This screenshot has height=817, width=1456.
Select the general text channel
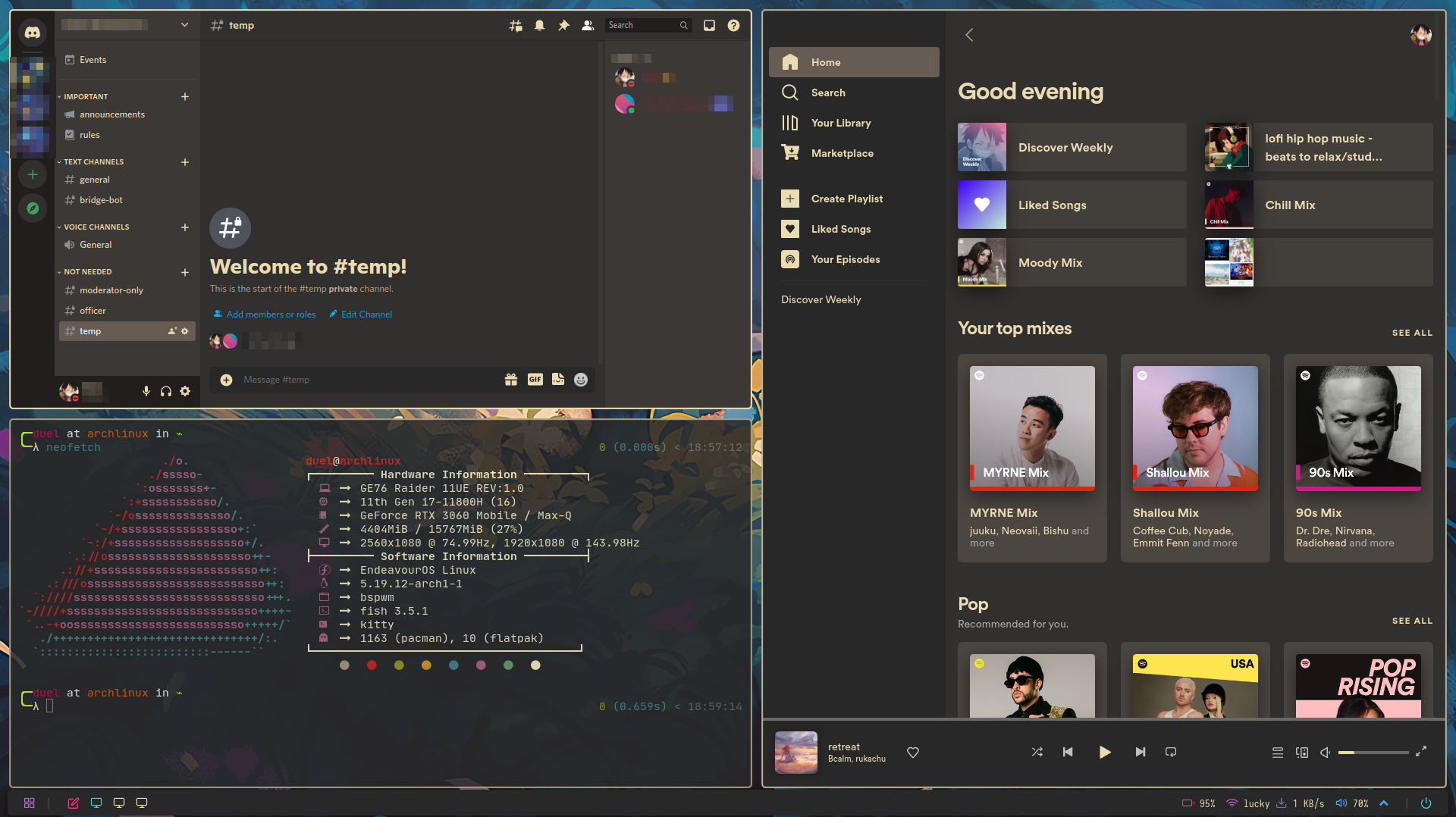point(127,180)
